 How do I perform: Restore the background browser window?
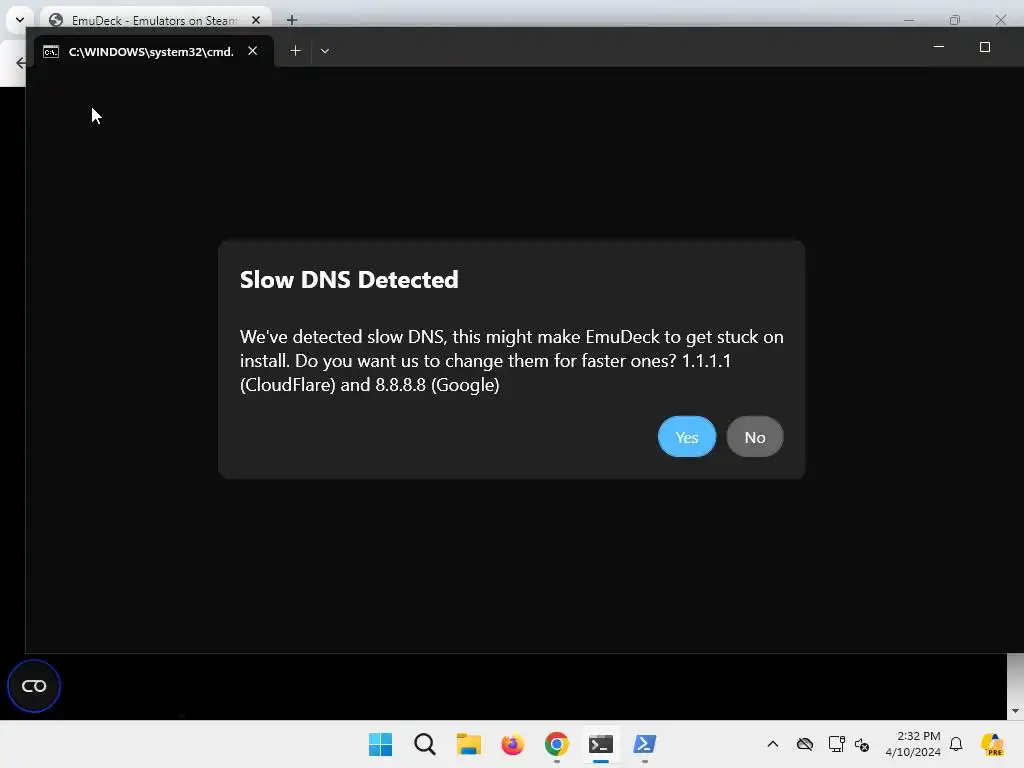click(955, 20)
